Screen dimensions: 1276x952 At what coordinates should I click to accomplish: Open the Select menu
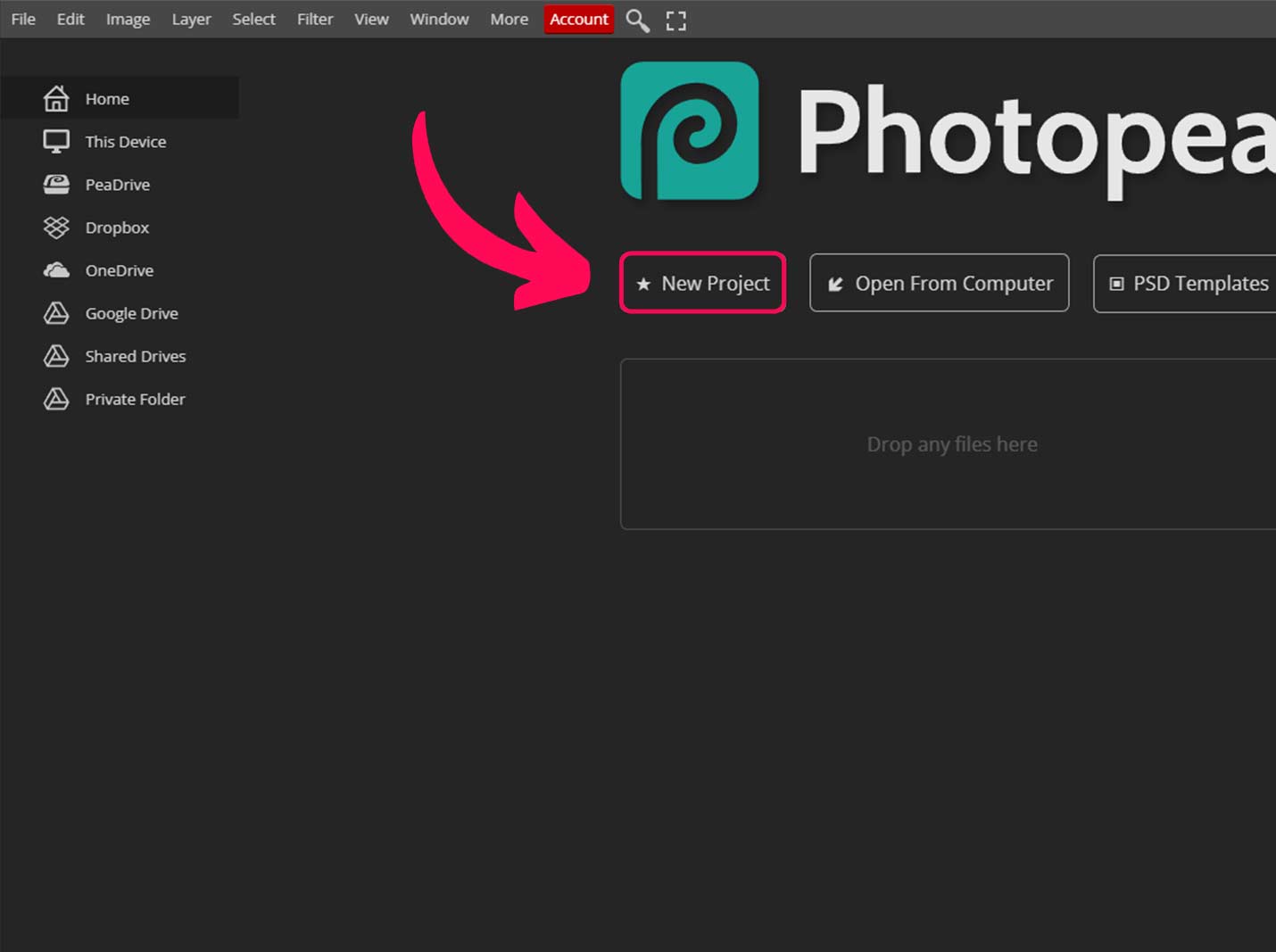click(x=253, y=19)
